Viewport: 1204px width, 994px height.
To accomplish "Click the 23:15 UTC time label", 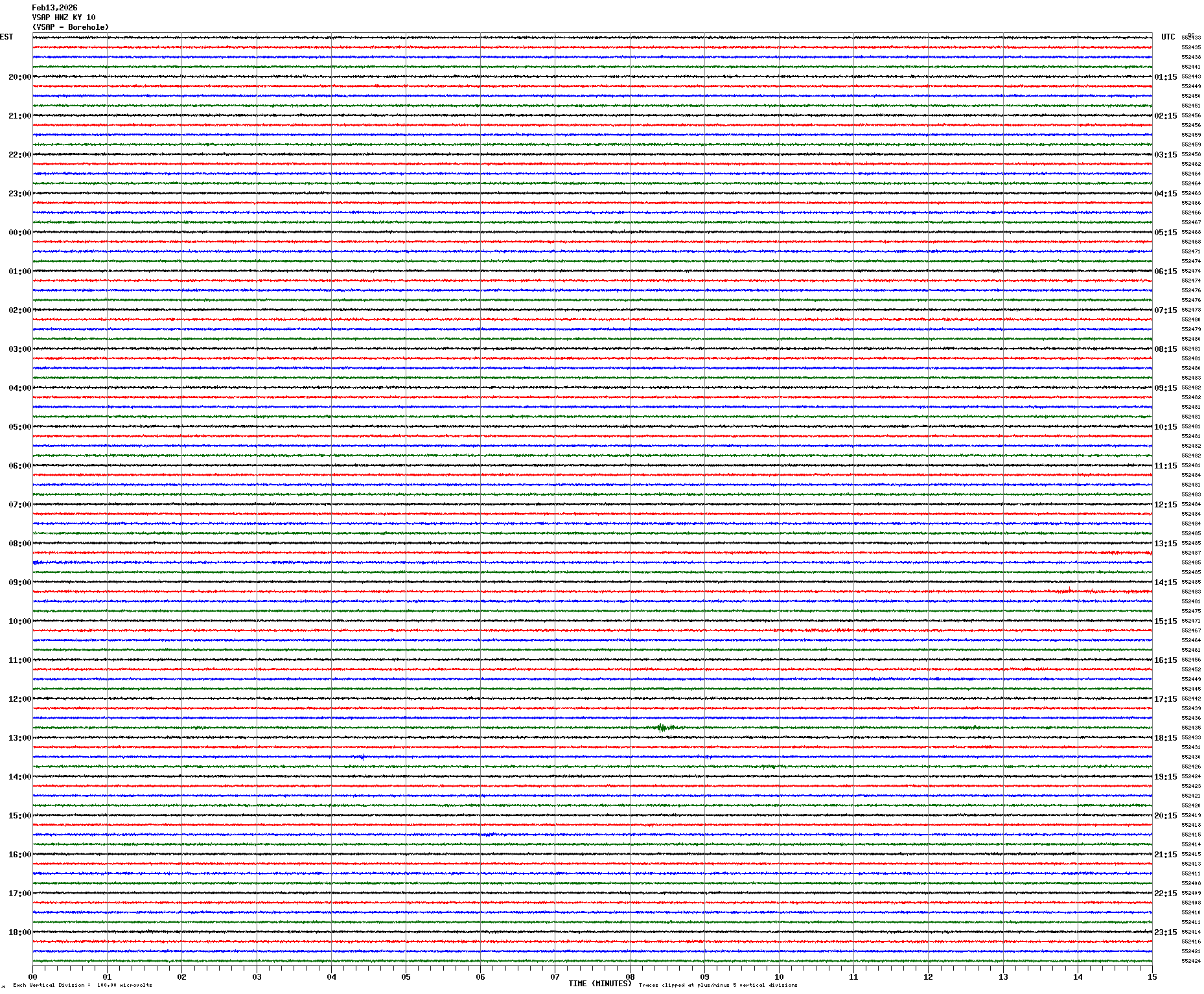I will 1165,932.
